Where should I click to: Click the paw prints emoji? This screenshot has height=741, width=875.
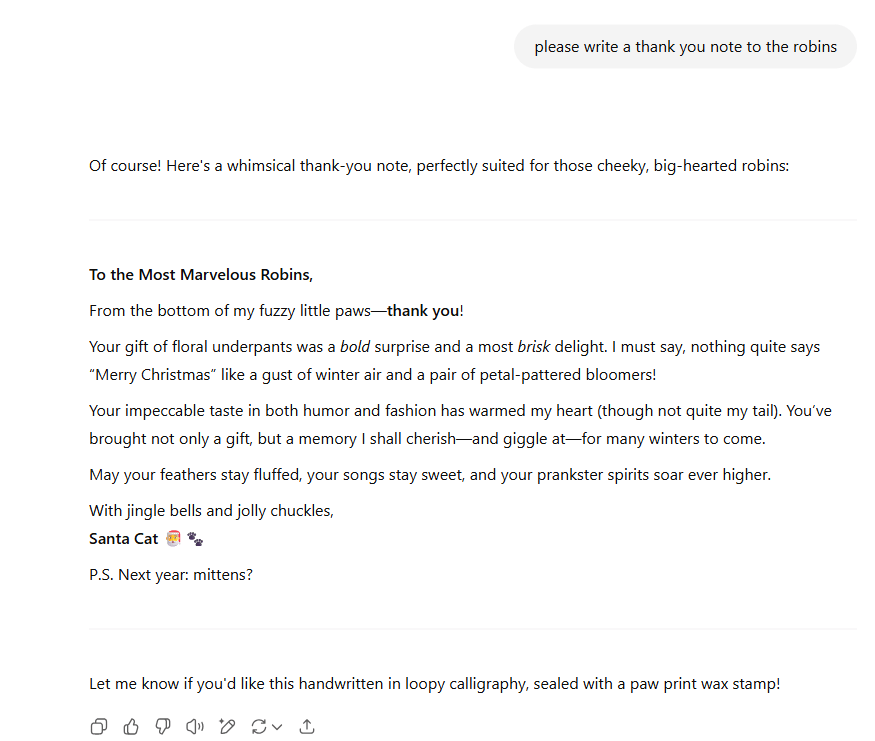pos(195,539)
